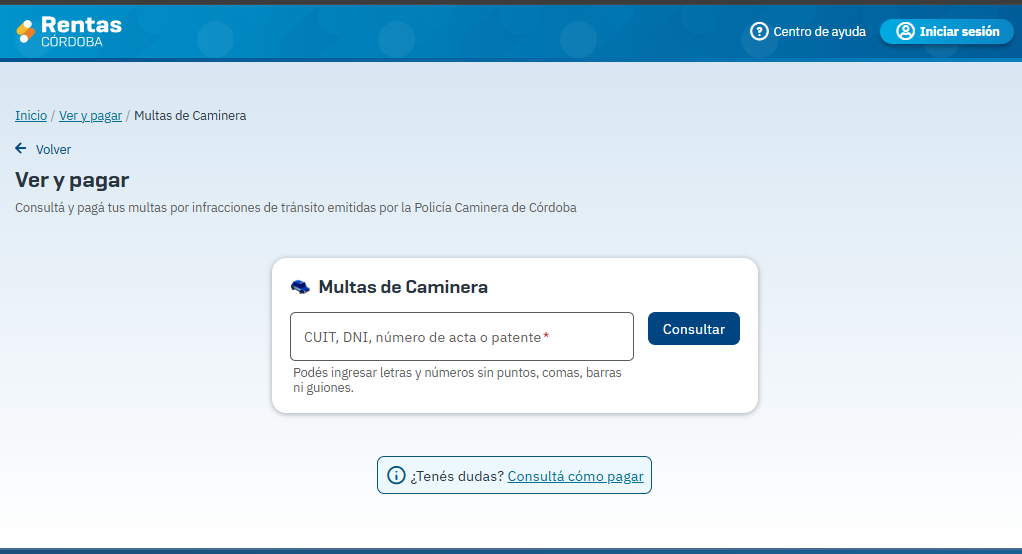Click the Ver y pagar page heading
1022x554 pixels.
(72, 180)
